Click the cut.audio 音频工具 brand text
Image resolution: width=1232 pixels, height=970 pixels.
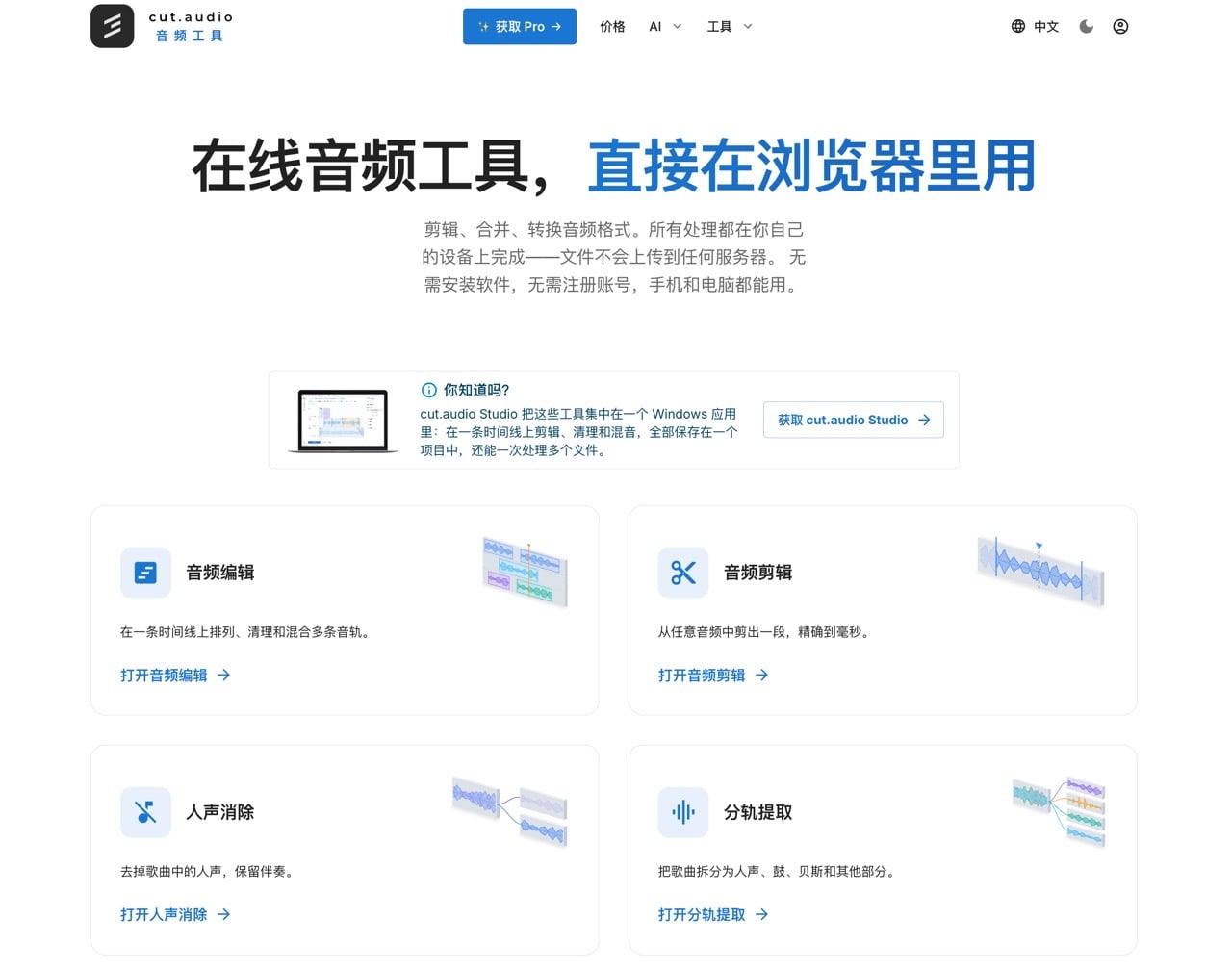(x=191, y=26)
